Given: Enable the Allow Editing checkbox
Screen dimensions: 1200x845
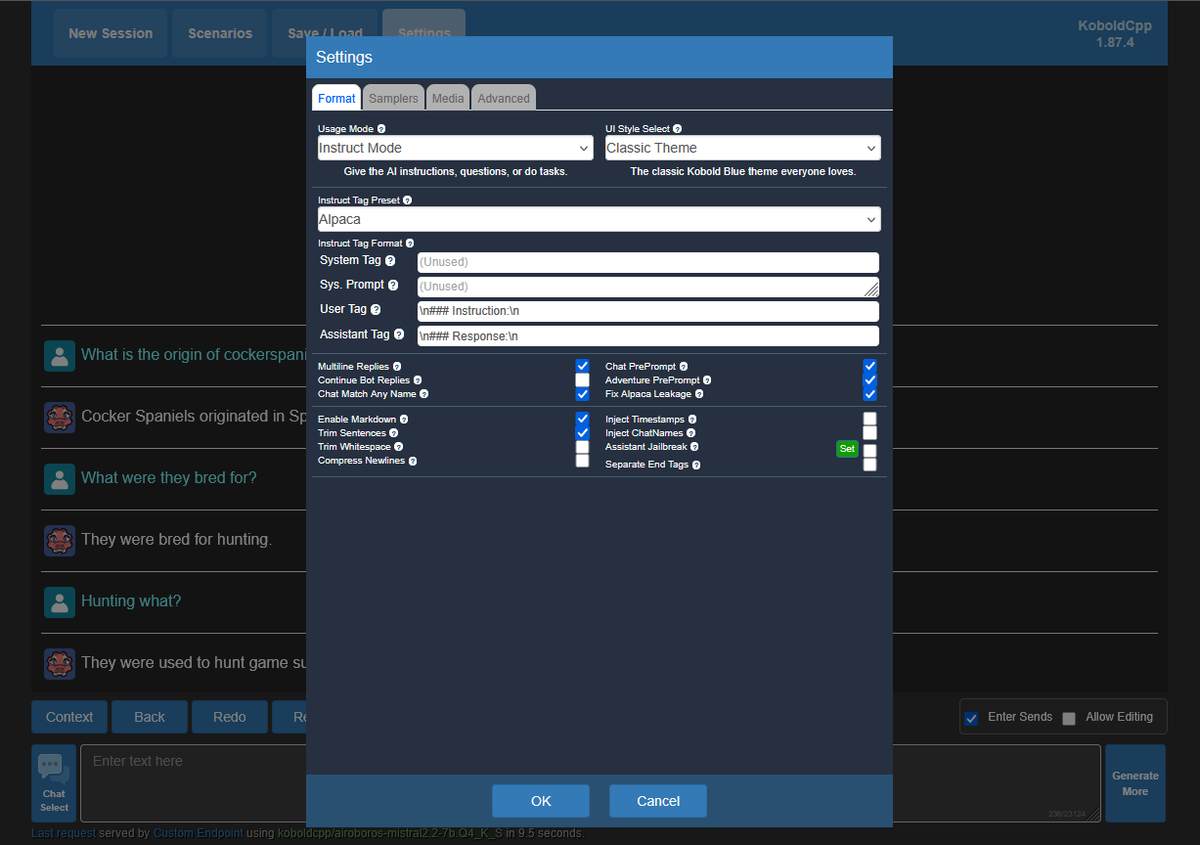Looking at the screenshot, I should tap(1069, 718).
